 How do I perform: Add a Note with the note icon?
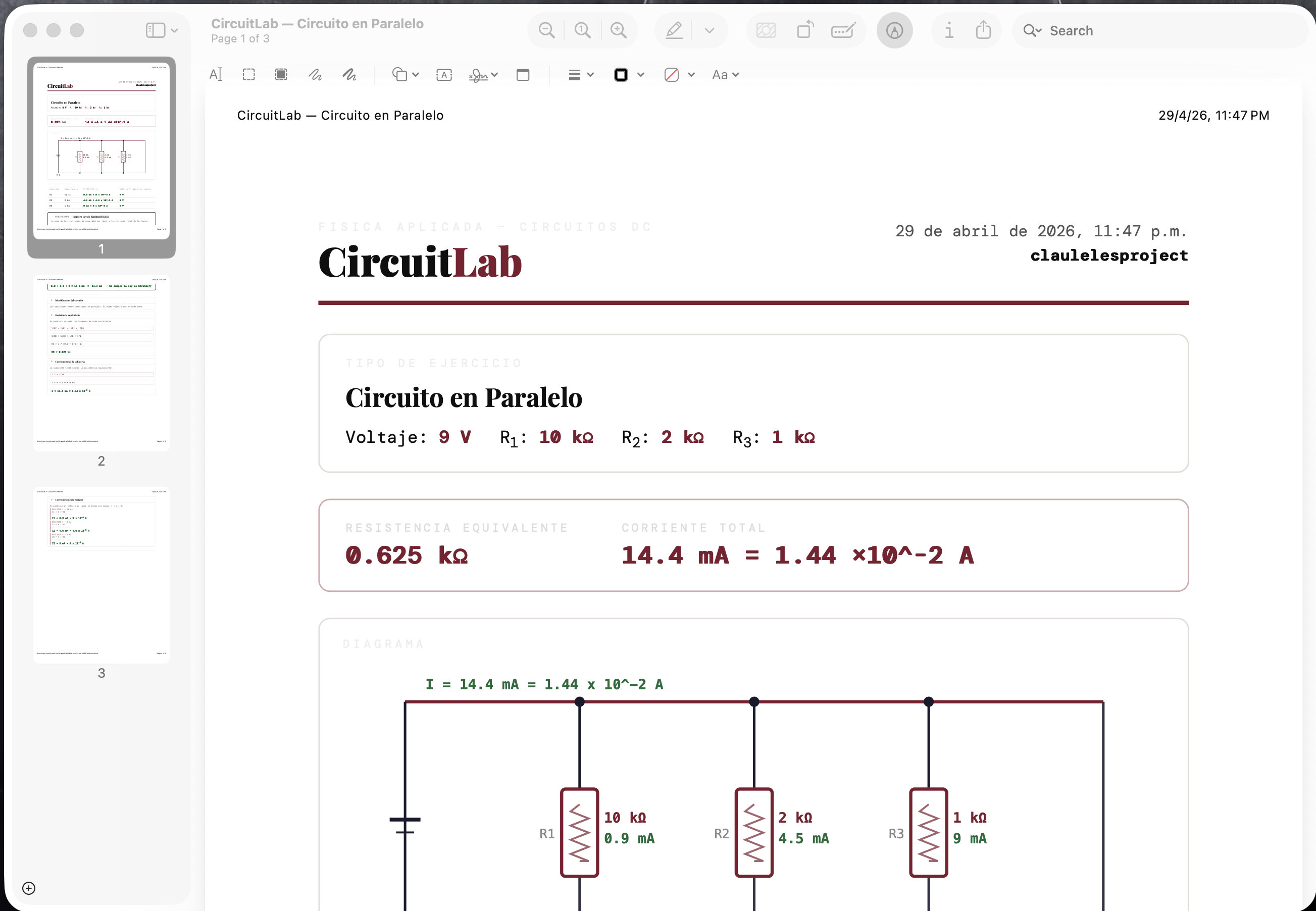pyautogui.click(x=523, y=75)
